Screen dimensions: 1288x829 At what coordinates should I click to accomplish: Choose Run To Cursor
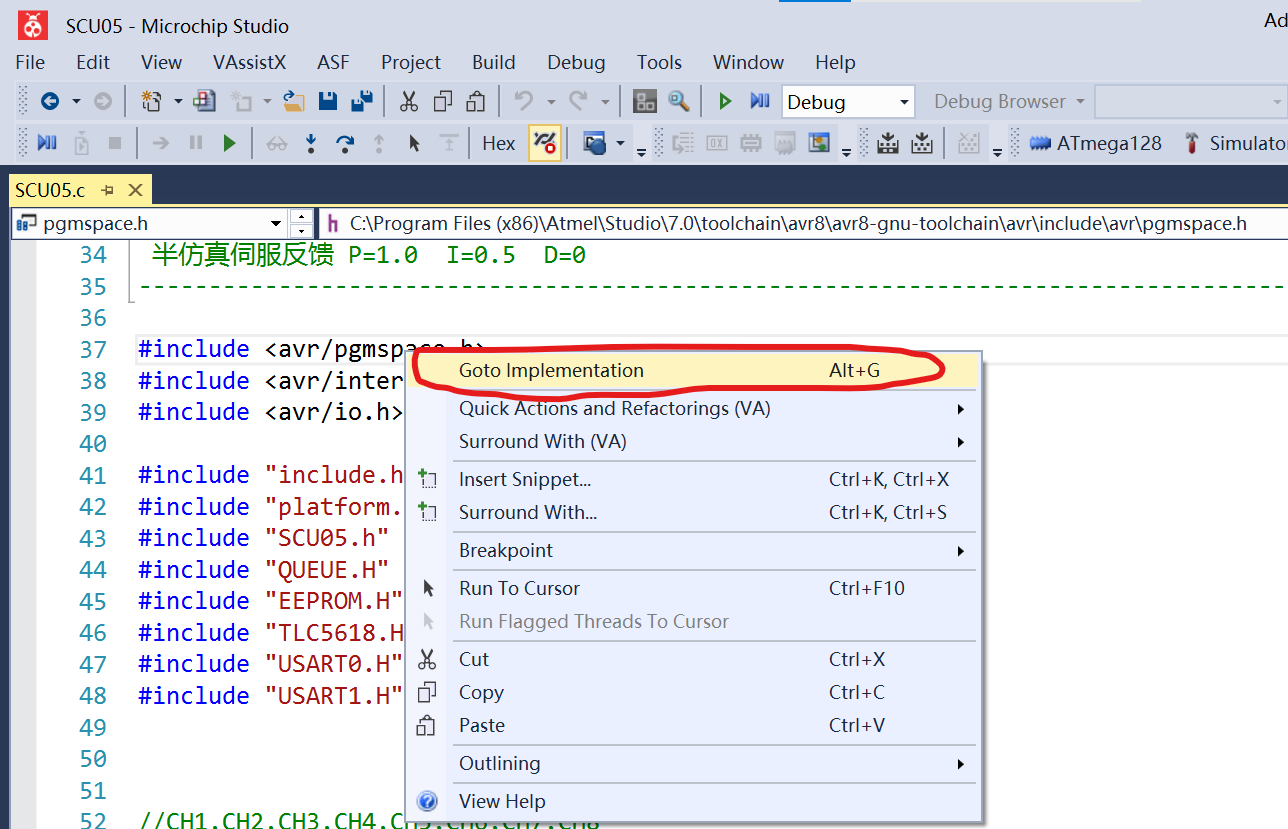click(x=520, y=587)
